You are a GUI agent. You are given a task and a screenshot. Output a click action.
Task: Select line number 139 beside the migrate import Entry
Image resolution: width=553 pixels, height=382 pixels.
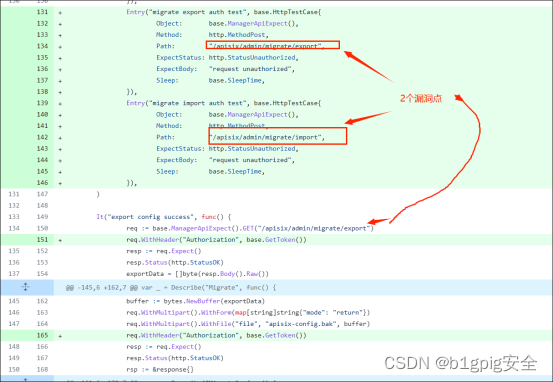coord(42,103)
